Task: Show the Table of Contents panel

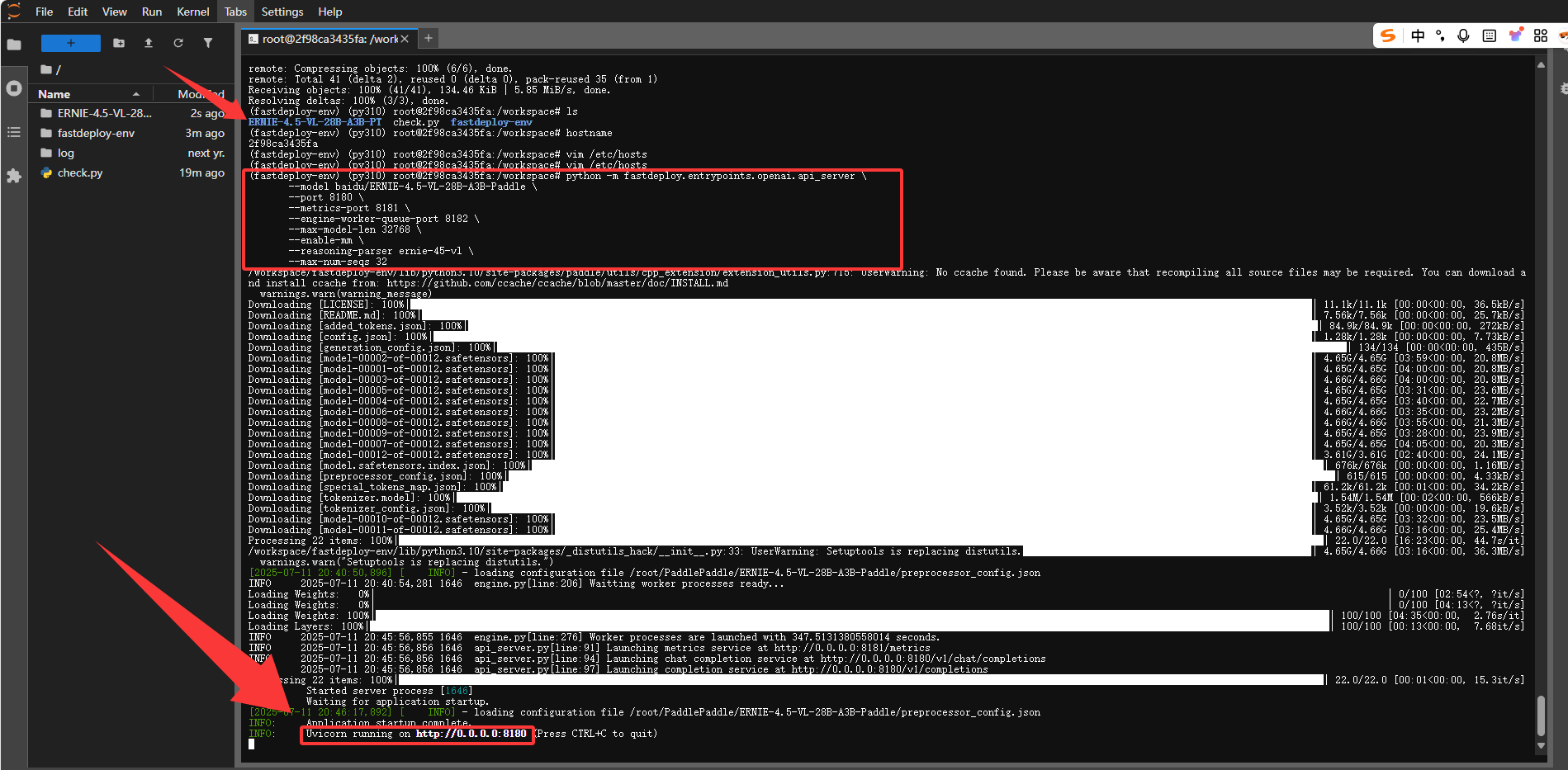Action: click(x=14, y=132)
